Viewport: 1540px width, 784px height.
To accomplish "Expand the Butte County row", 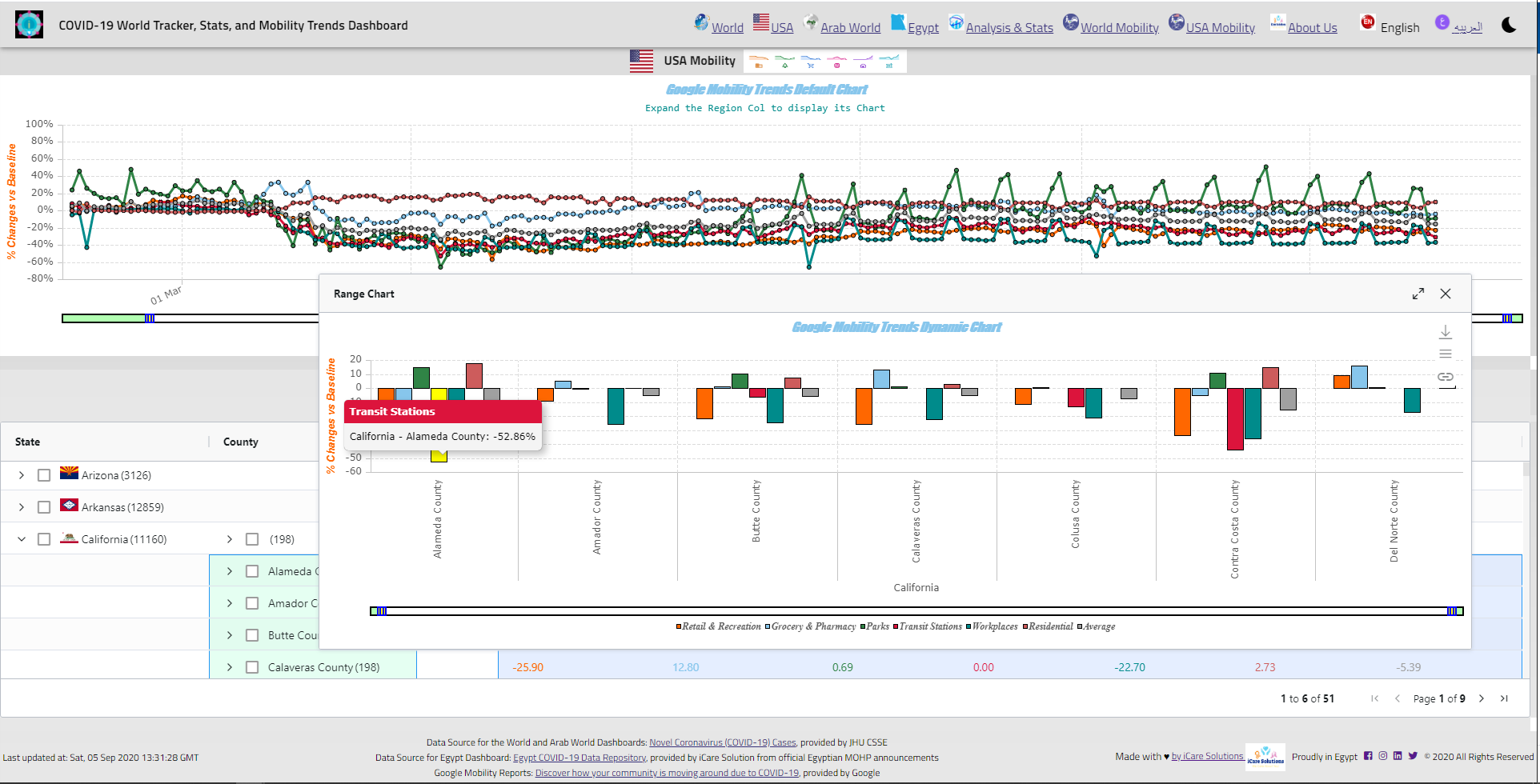I will 229,634.
